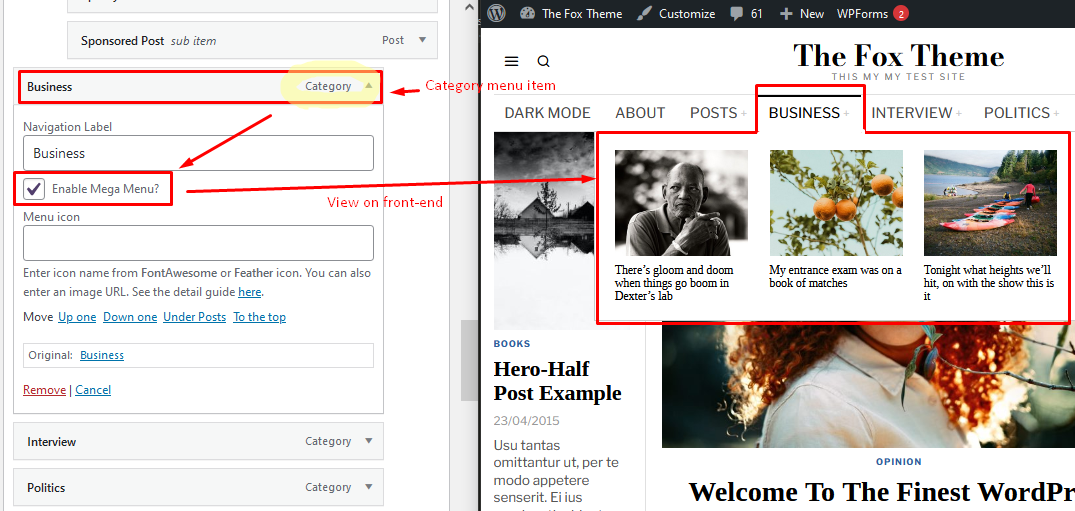
Task: Expand the Politics menu item
Action: point(369,487)
